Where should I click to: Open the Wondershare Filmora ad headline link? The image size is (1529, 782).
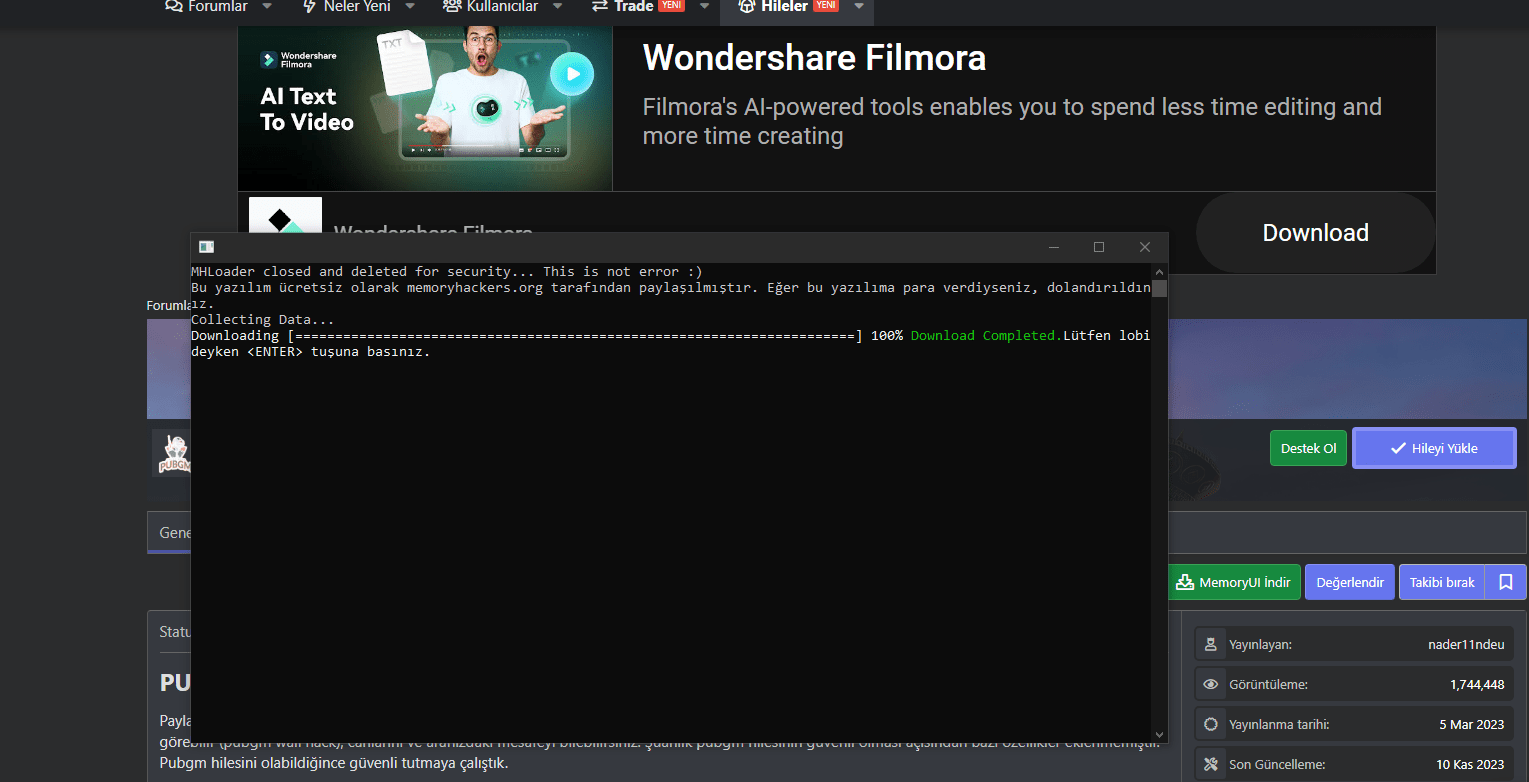814,58
